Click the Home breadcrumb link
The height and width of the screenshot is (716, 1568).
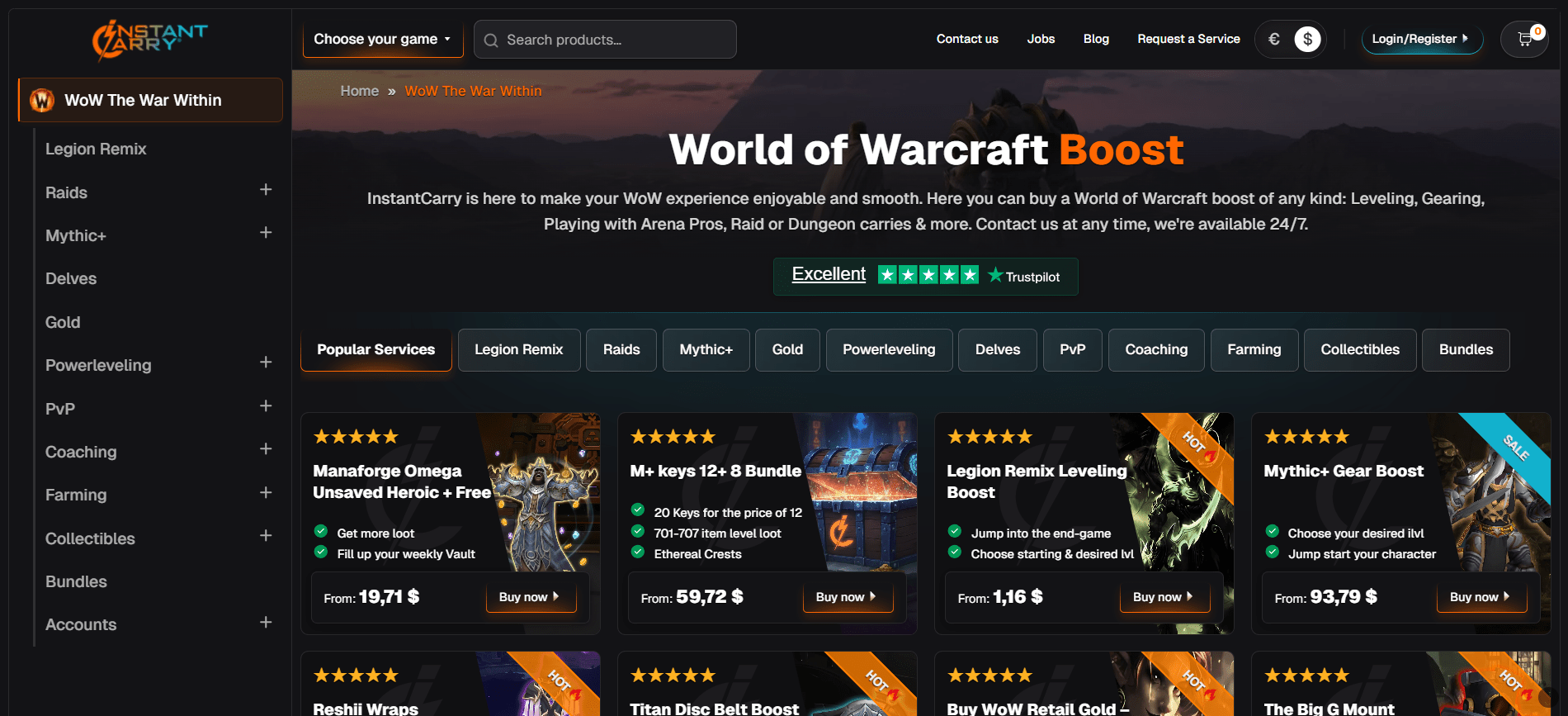pos(359,91)
